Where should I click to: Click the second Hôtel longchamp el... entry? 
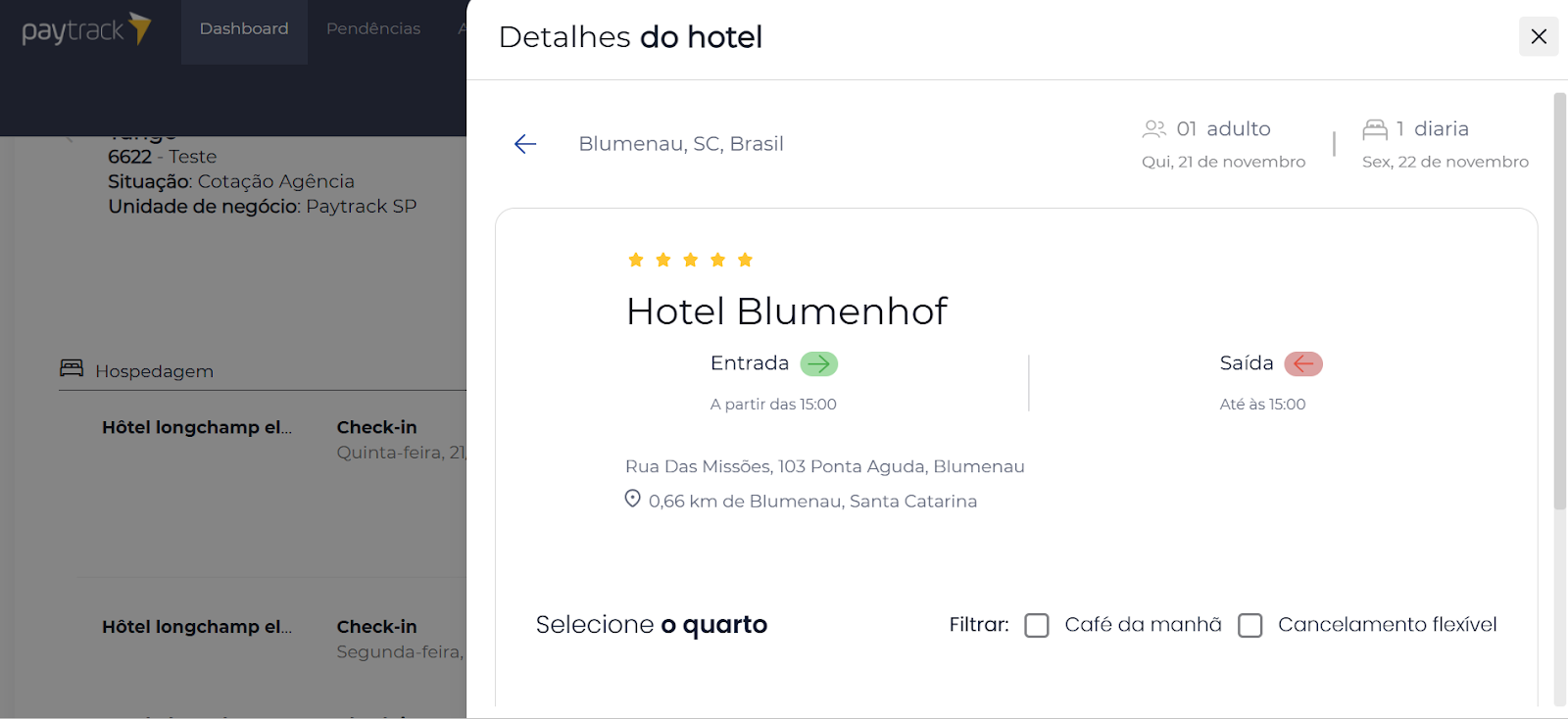pos(197,627)
